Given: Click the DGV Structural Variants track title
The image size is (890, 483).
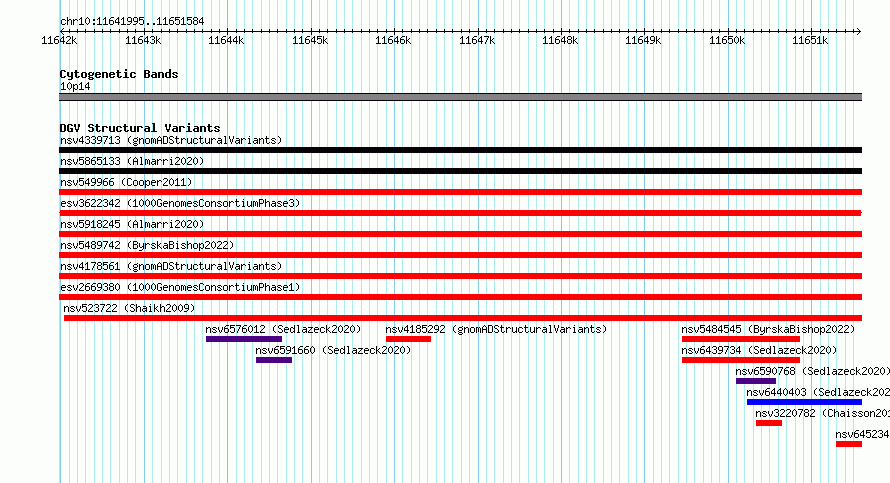Looking at the screenshot, I should pos(140,128).
